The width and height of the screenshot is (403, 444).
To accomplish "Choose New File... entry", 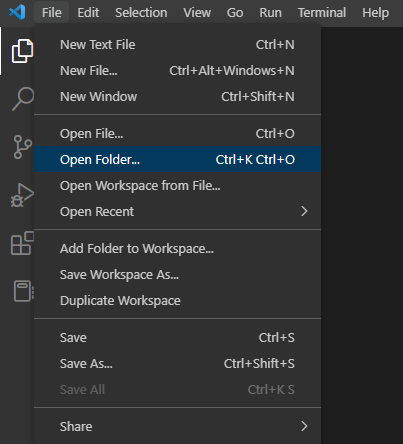I will point(177,71).
